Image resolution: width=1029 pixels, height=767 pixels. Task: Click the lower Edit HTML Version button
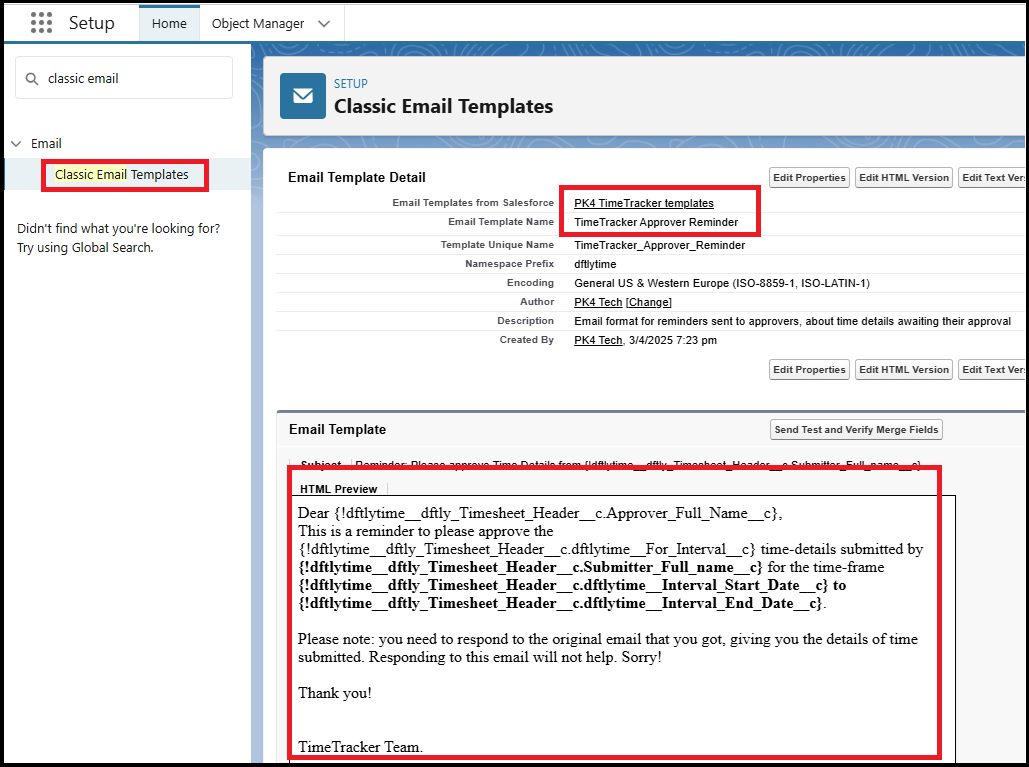click(904, 369)
